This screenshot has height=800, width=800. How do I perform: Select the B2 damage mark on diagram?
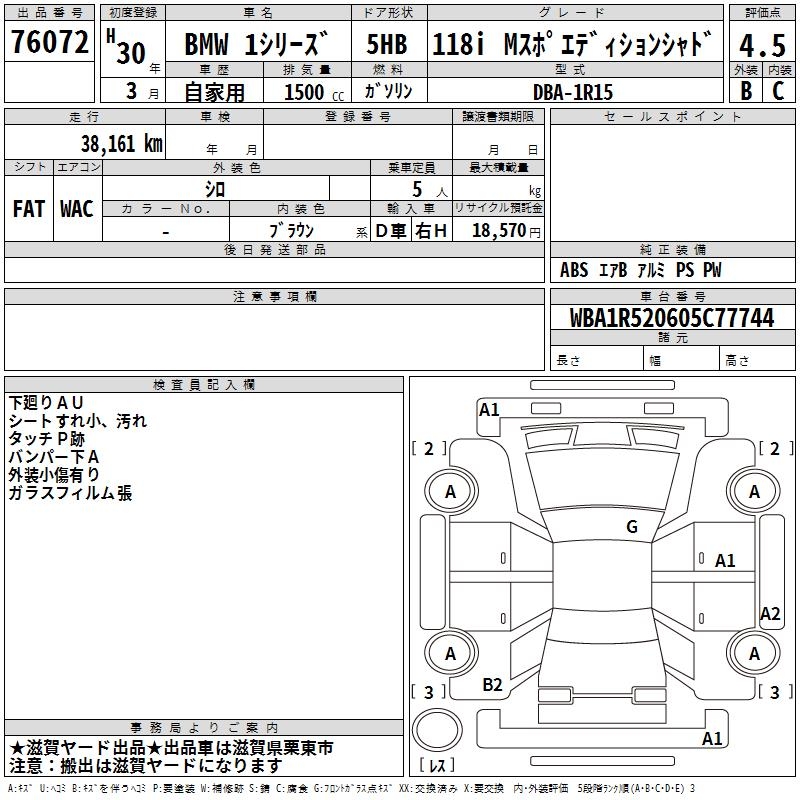pos(492,684)
